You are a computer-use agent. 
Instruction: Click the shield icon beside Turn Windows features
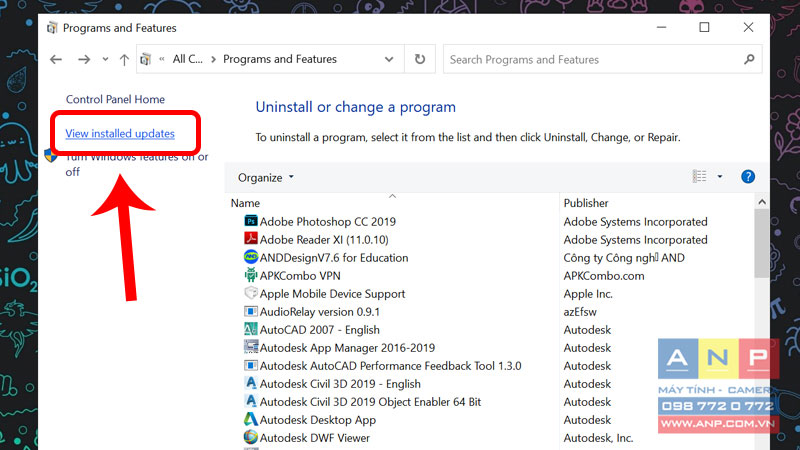coord(51,155)
